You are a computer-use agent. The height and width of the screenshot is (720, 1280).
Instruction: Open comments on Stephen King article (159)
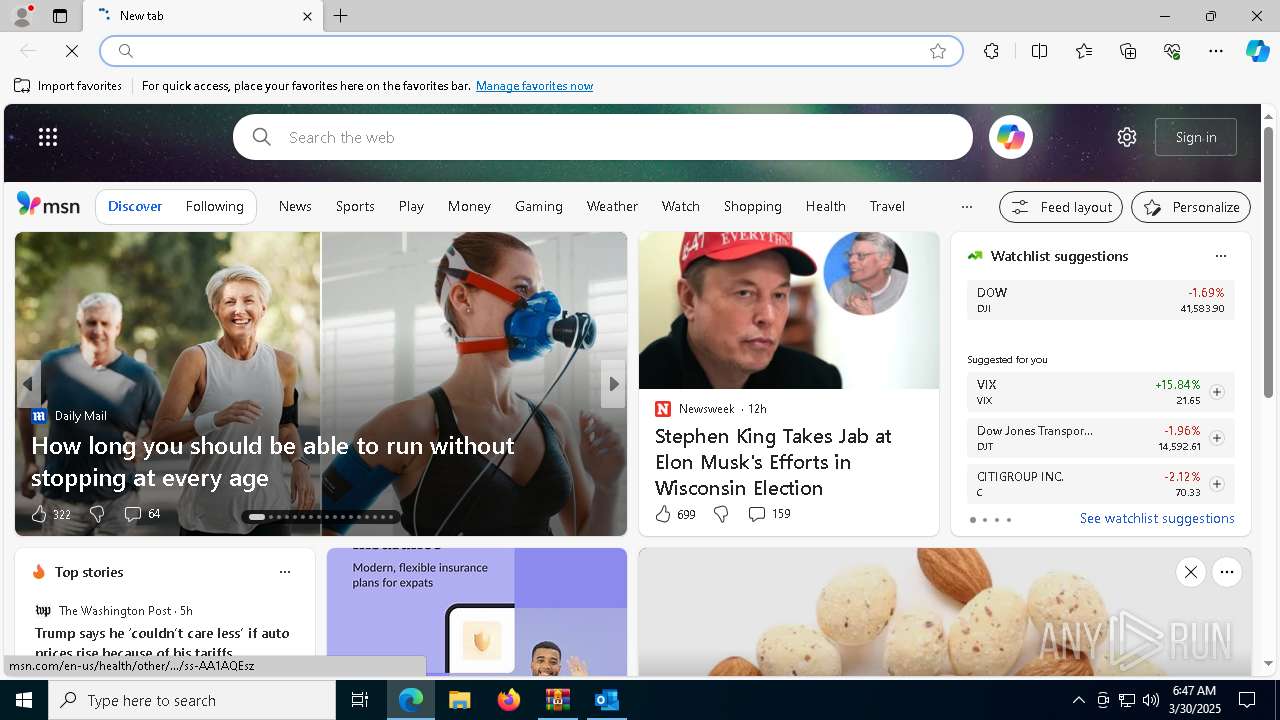point(769,514)
